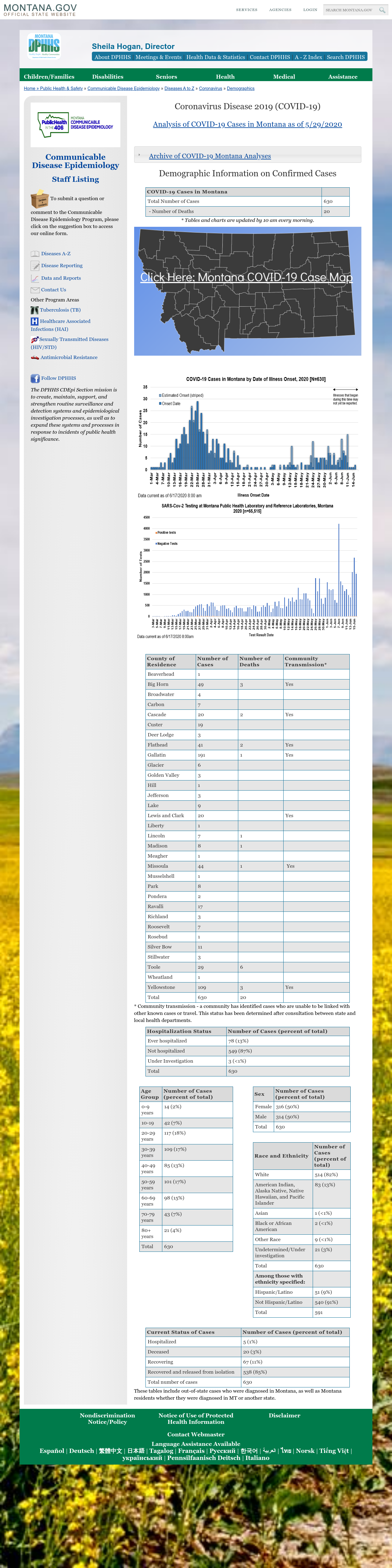Open Analysis of COVID-19 Cases in Montana link
This screenshot has height=1568, width=392.
click(x=247, y=124)
